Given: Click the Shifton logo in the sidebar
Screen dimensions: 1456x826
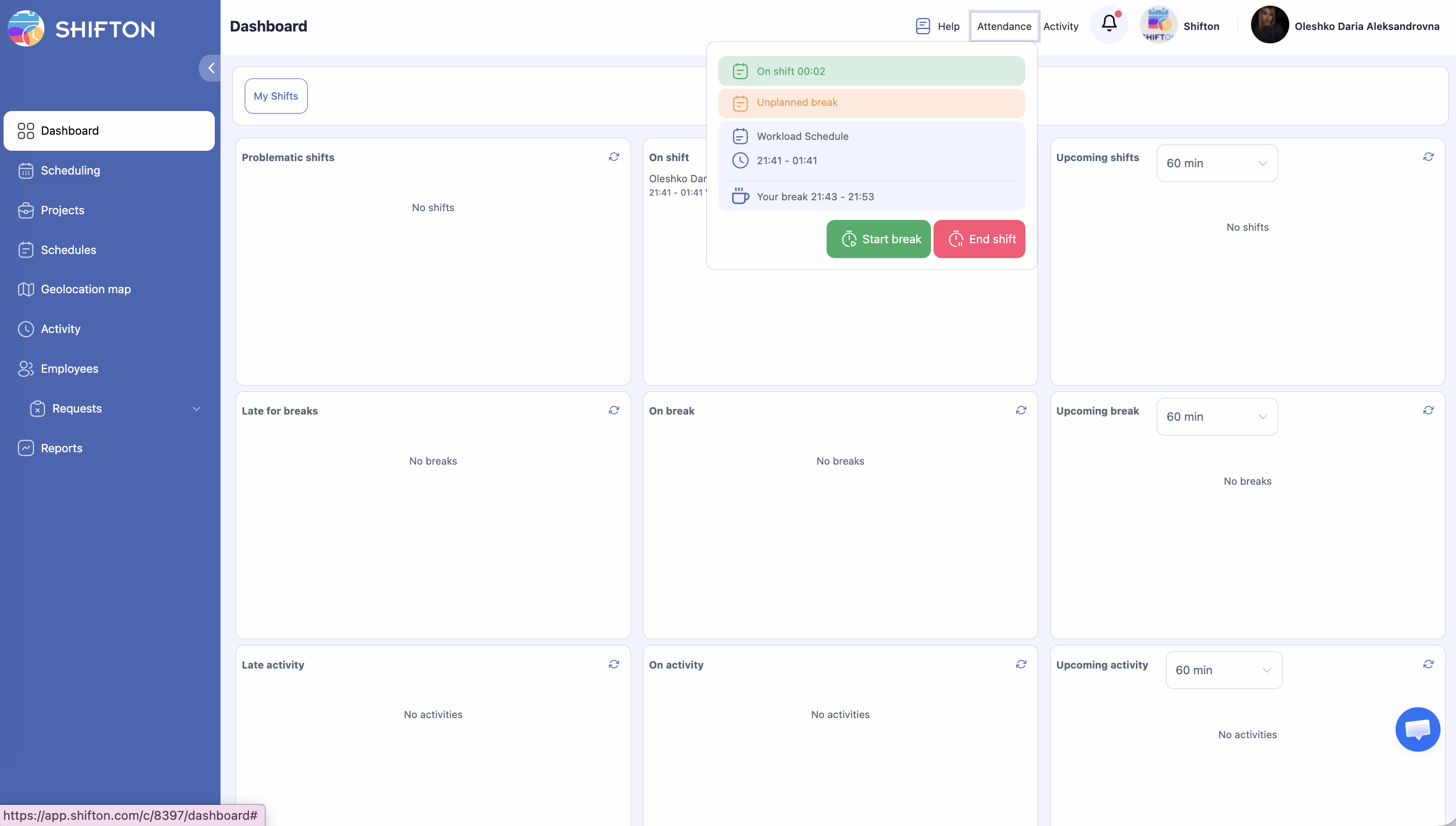Looking at the screenshot, I should 82,28.
